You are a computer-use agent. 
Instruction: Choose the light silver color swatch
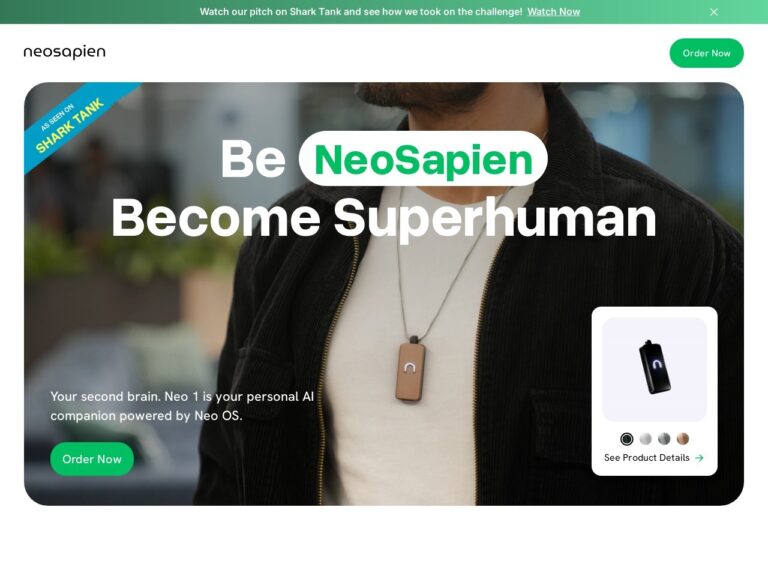[x=646, y=439]
